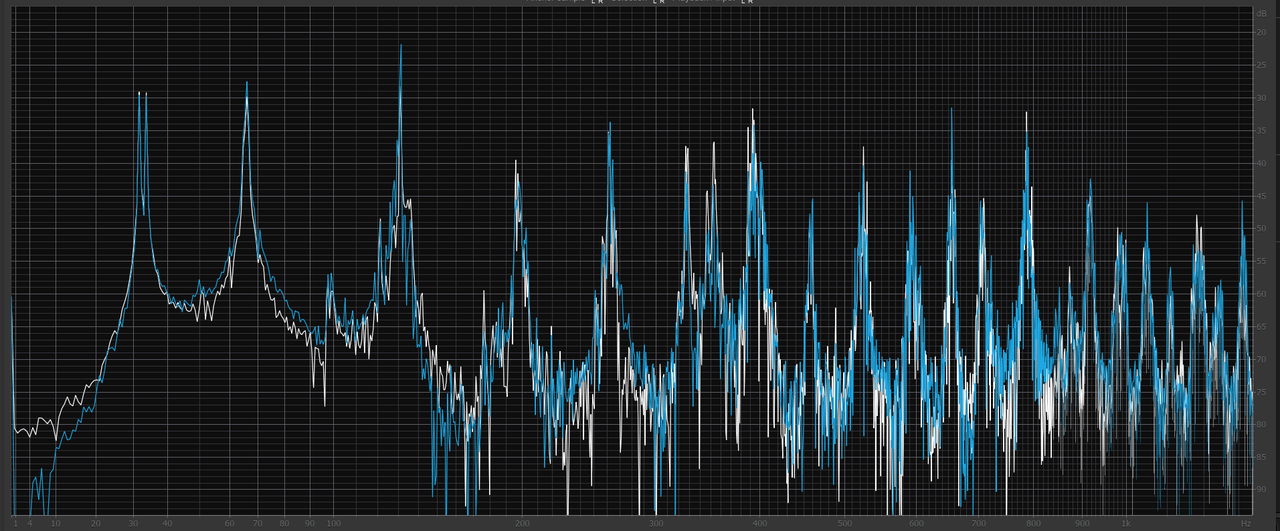Image resolution: width=1280 pixels, height=531 pixels.
Task: Select the 50 label on the dB scale
Action: click(1261, 228)
